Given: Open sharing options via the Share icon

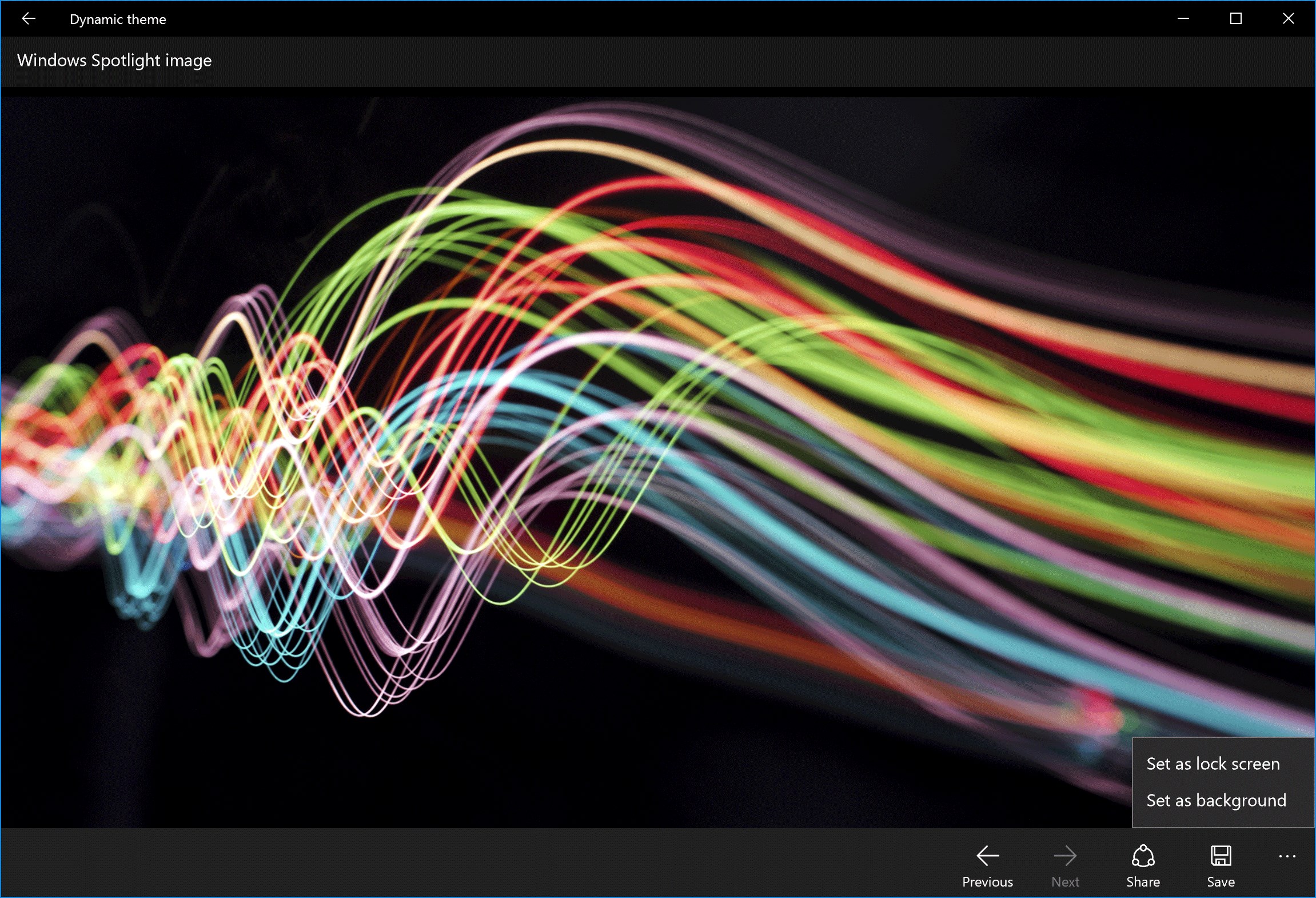Looking at the screenshot, I should (1143, 856).
